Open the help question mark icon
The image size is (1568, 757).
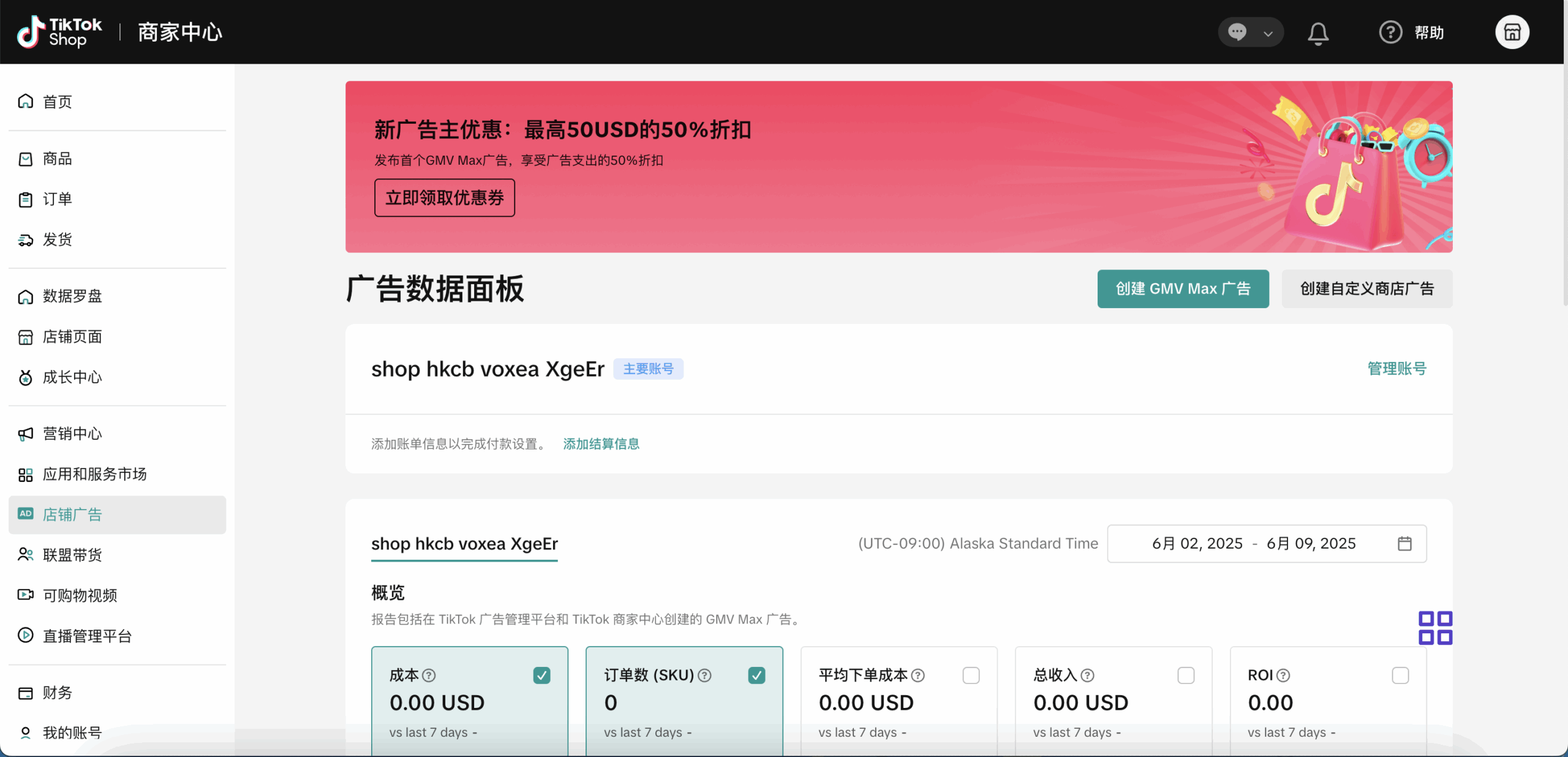pyautogui.click(x=1390, y=32)
